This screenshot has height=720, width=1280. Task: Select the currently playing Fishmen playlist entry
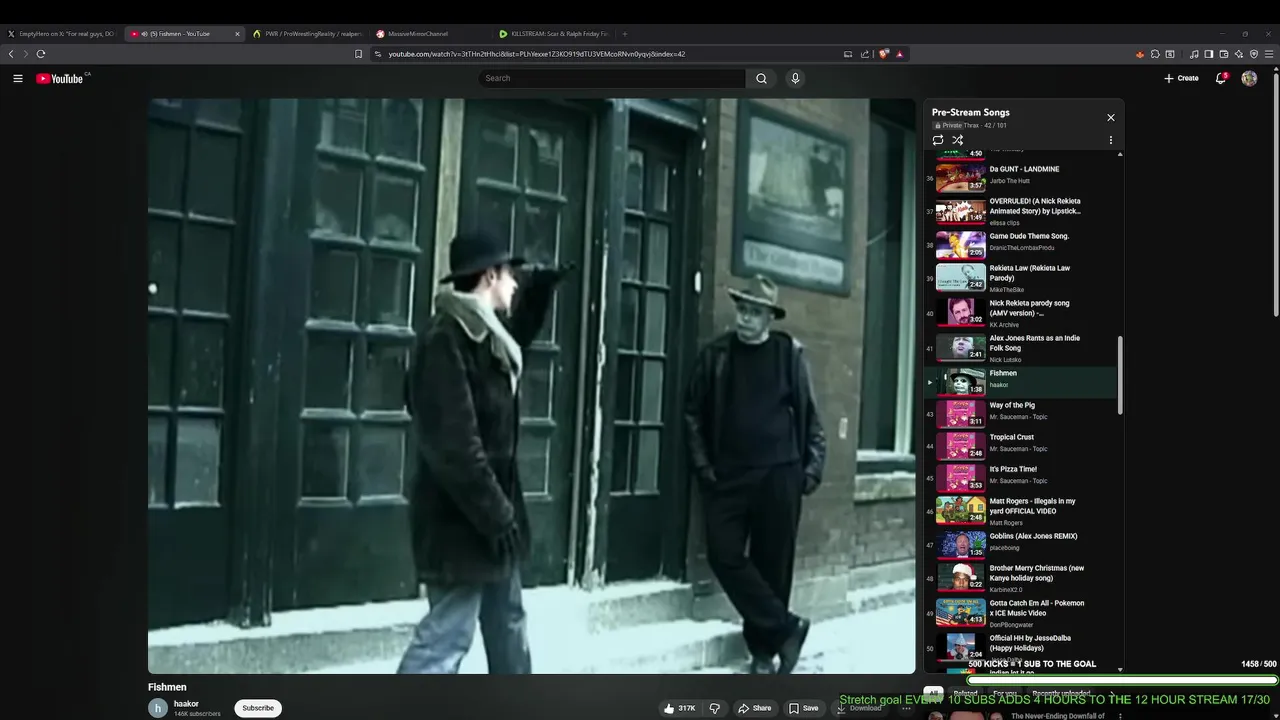[1021, 381]
